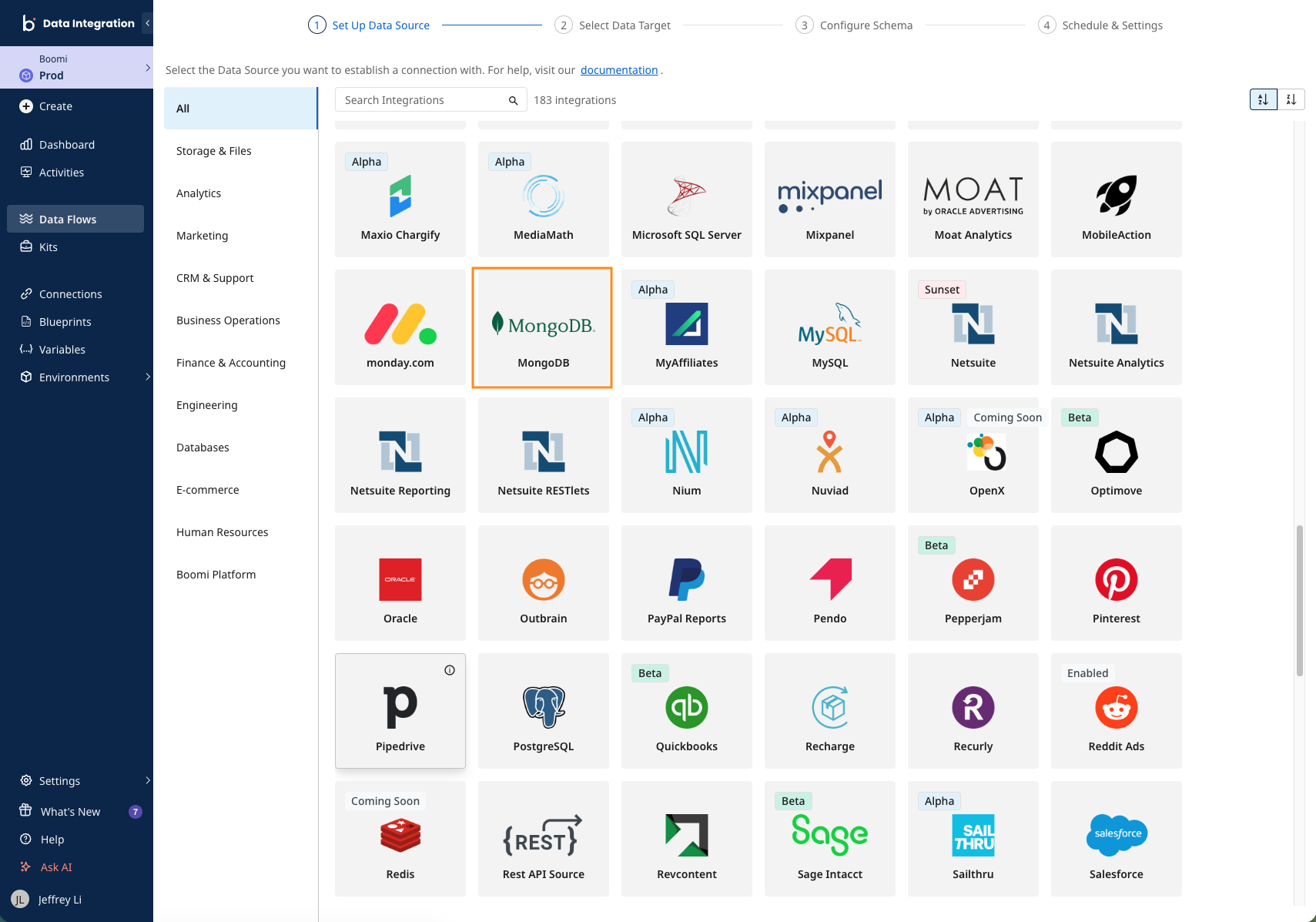
Task: Pick the Nuviad data source
Action: coord(830,455)
